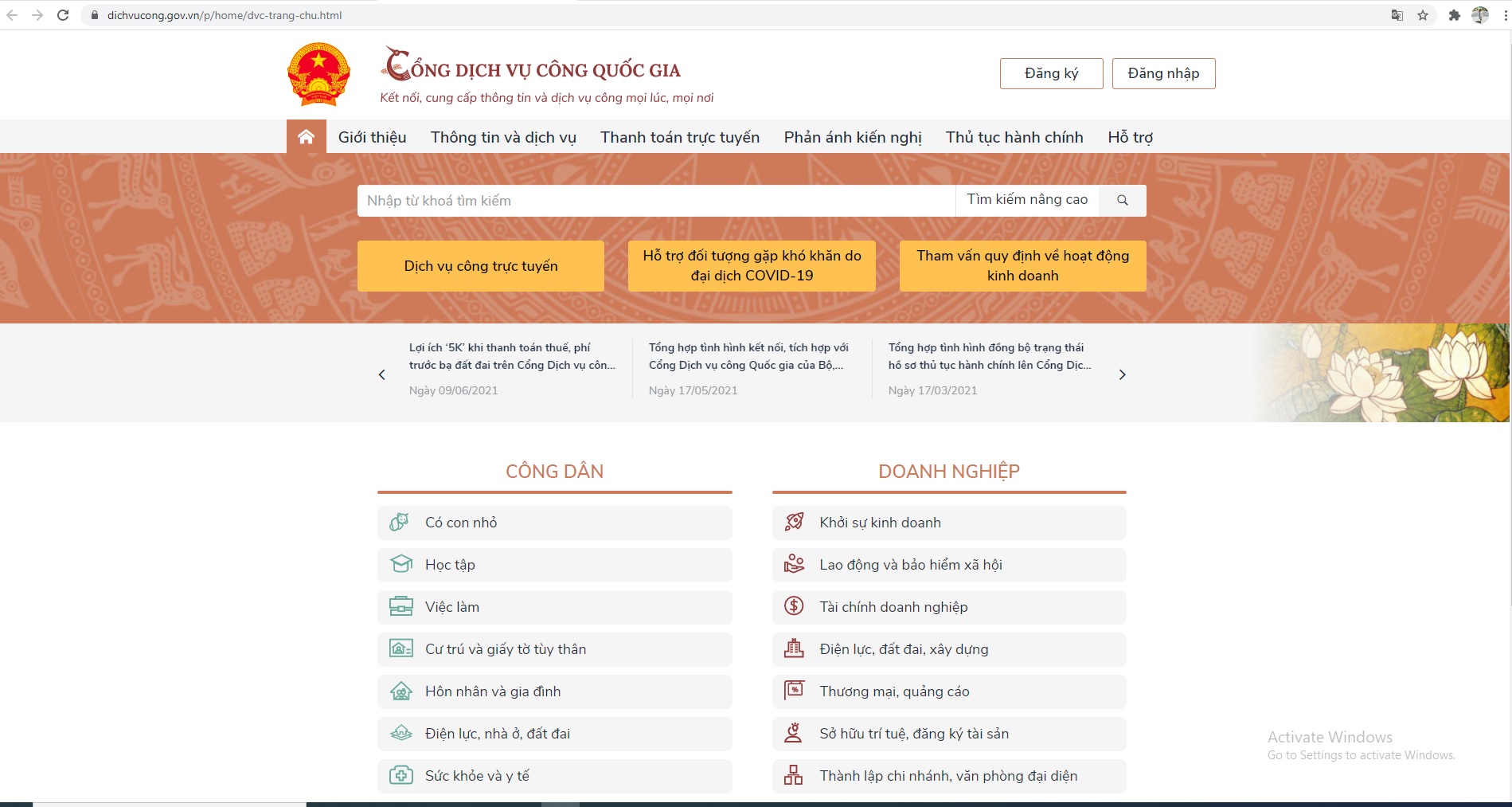
Task: Click the Đăng ký button
Action: 1052,73
